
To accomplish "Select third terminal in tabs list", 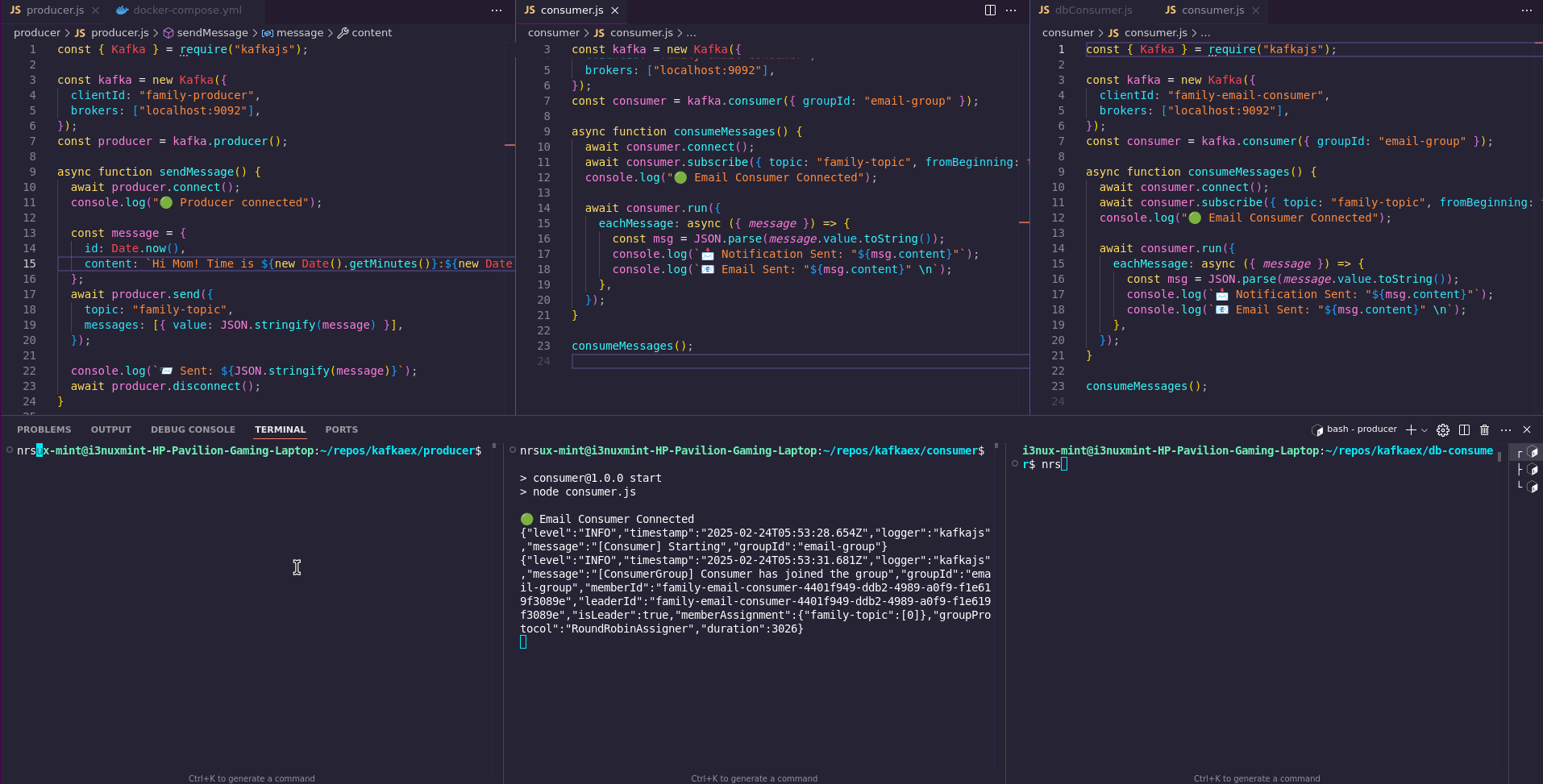I will (x=1526, y=487).
